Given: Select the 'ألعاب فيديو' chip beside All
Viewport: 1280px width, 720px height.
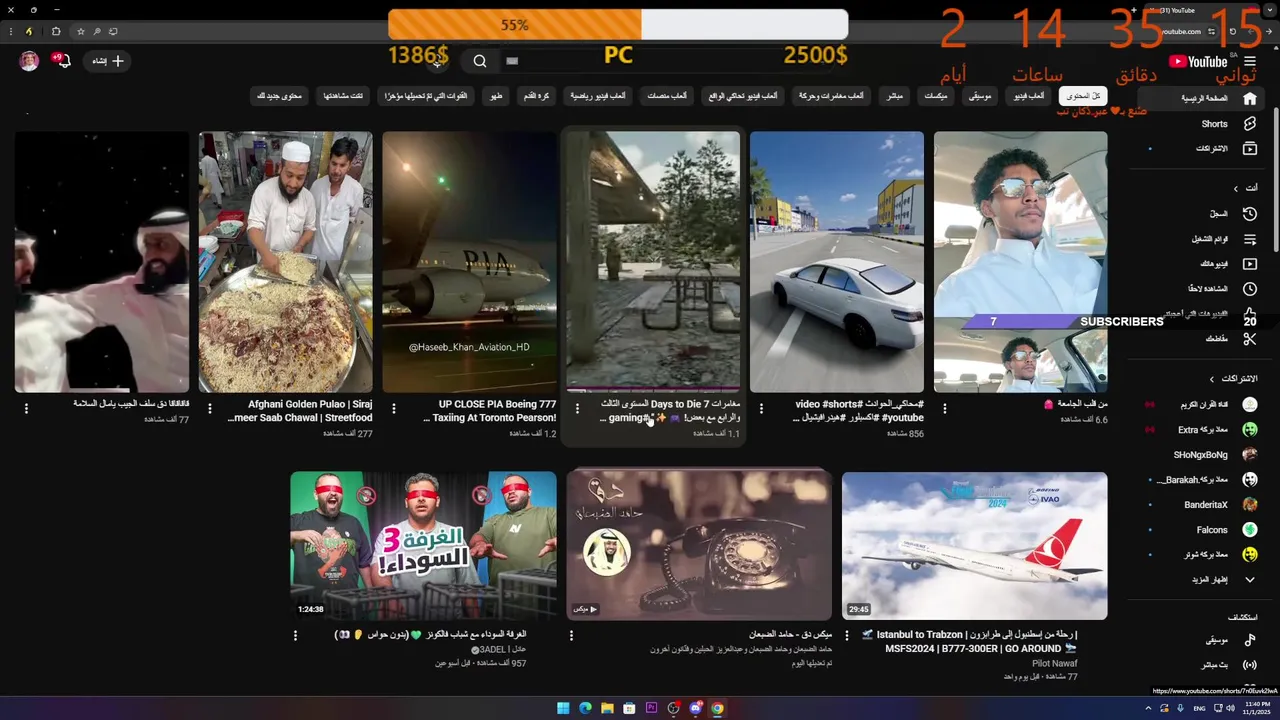Looking at the screenshot, I should click(x=1029, y=96).
